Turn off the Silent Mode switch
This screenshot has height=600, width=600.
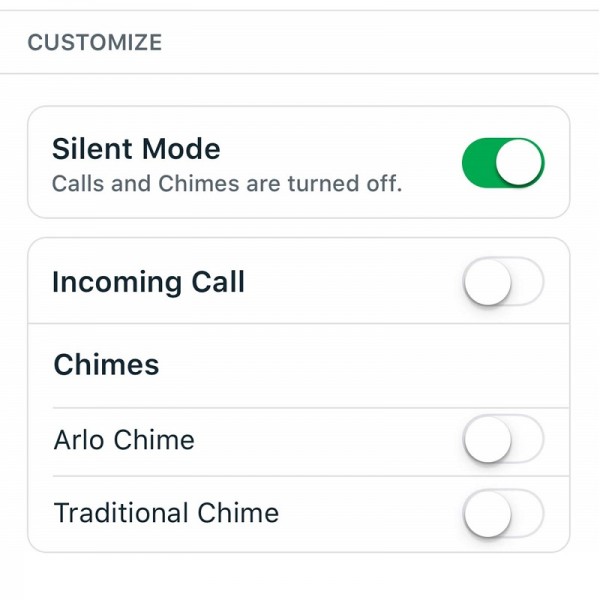[x=504, y=163]
